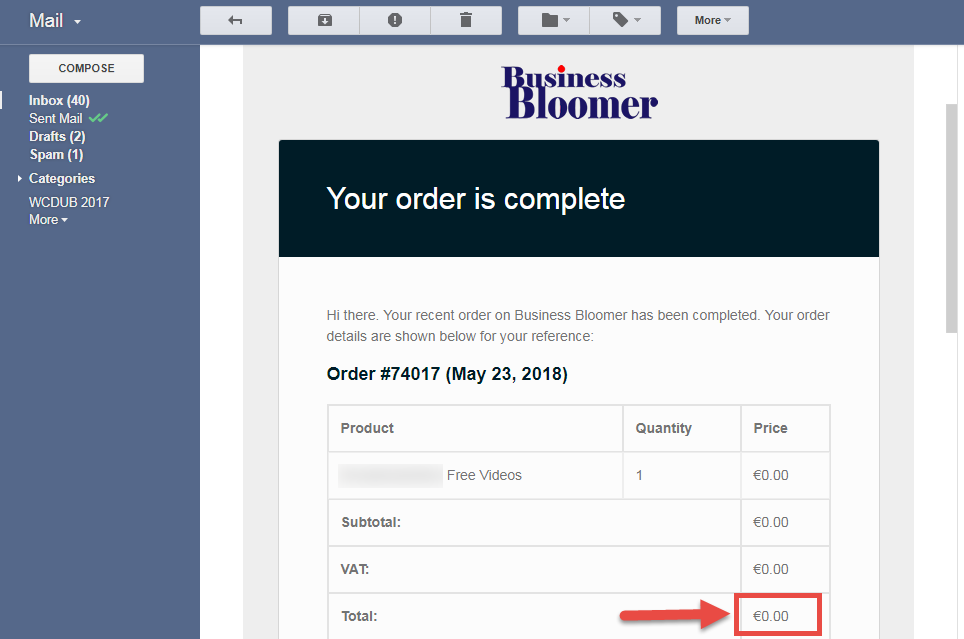Screen dimensions: 964x639
Task: Open the move-to folder dropdown
Action: click(555, 20)
